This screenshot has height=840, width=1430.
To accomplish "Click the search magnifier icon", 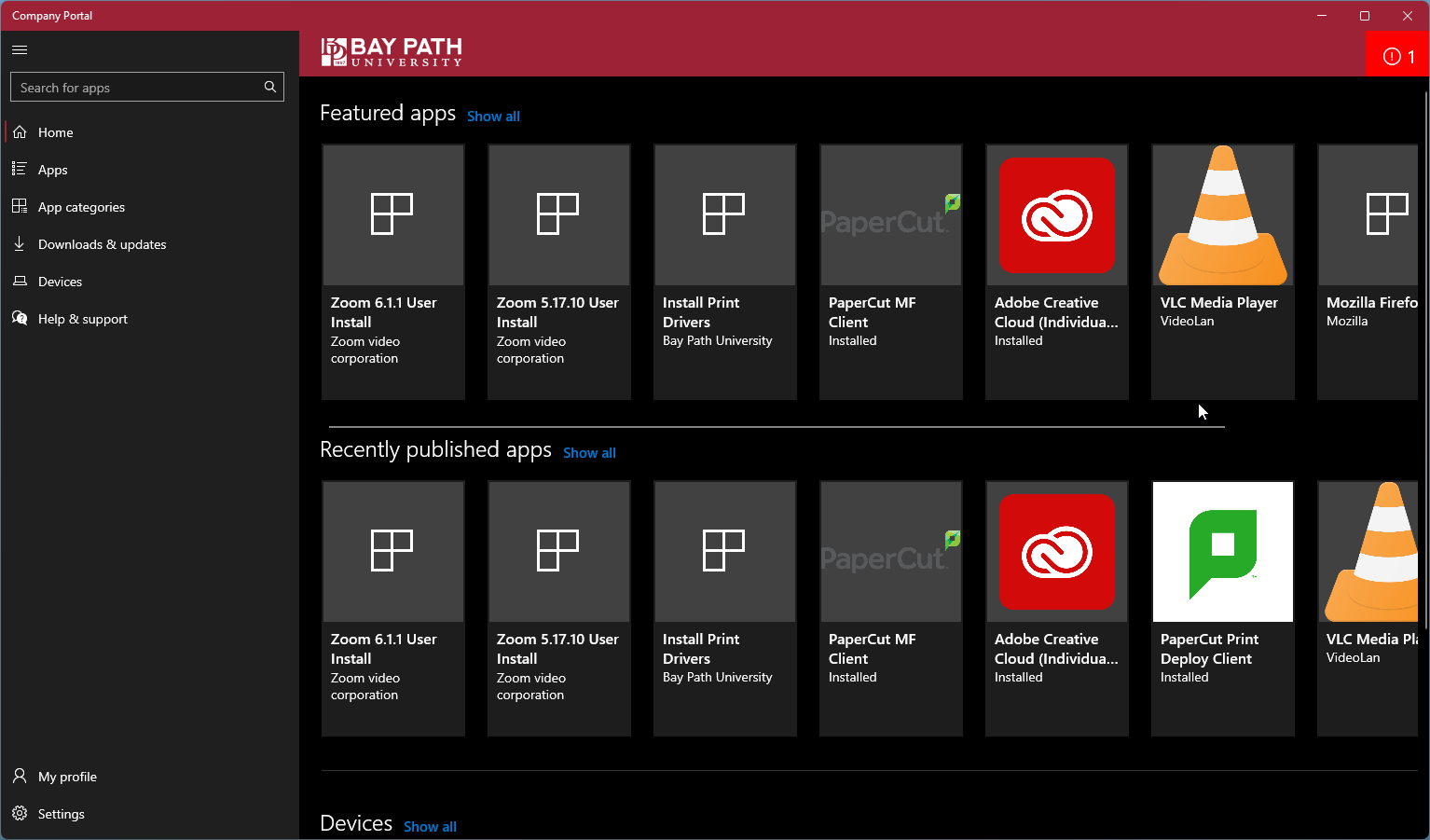I will pos(269,87).
